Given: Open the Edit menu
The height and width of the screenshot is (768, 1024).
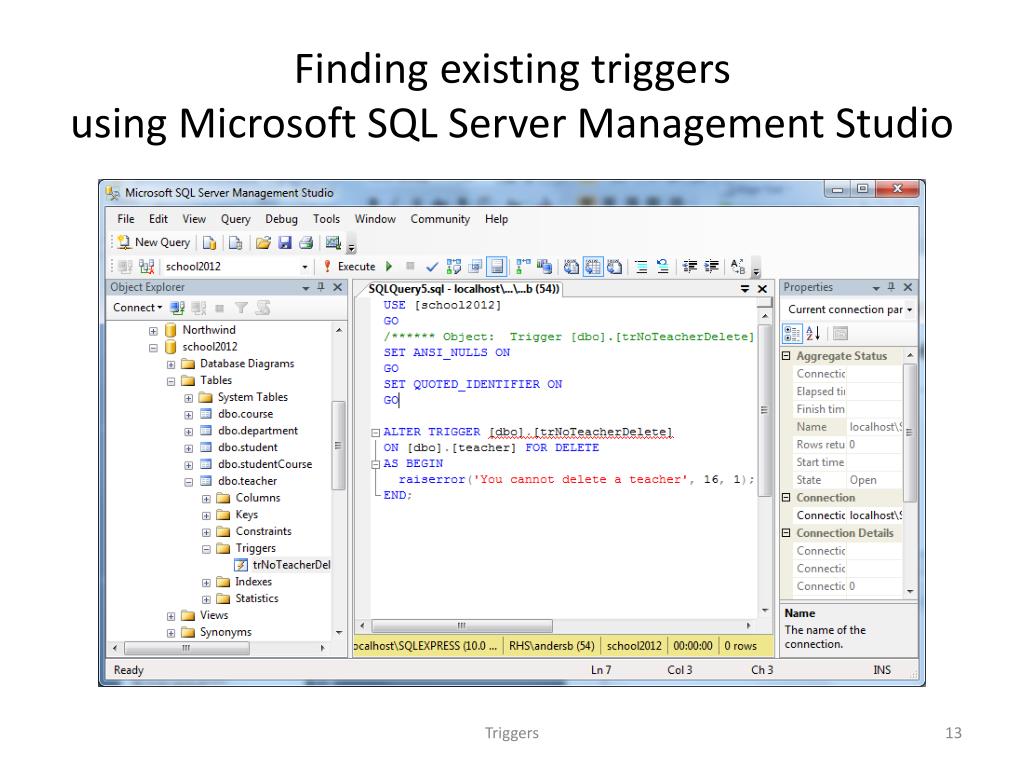Looking at the screenshot, I should tap(158, 219).
